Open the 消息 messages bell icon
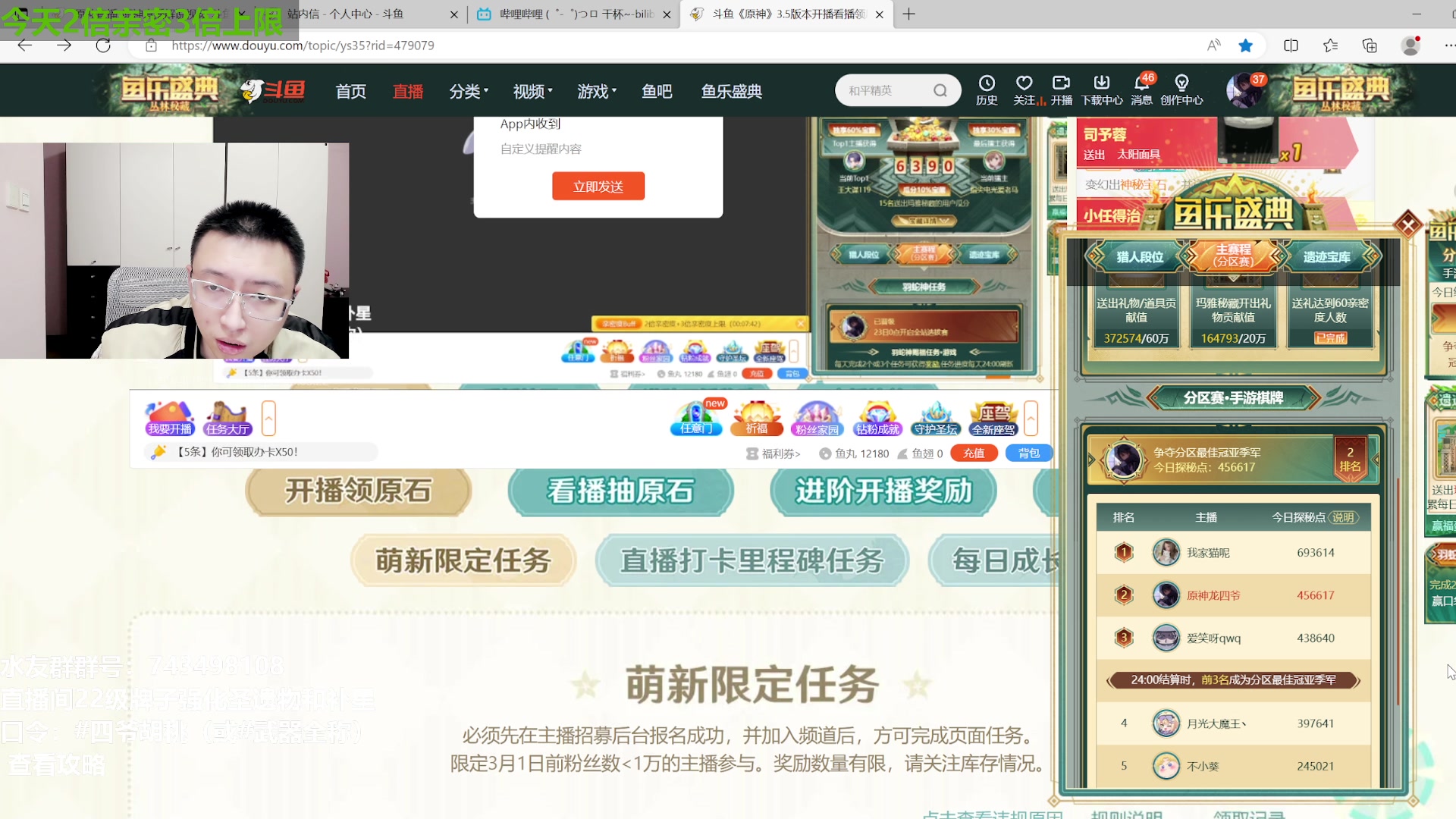Screen dimensions: 1456x819 point(1141,89)
